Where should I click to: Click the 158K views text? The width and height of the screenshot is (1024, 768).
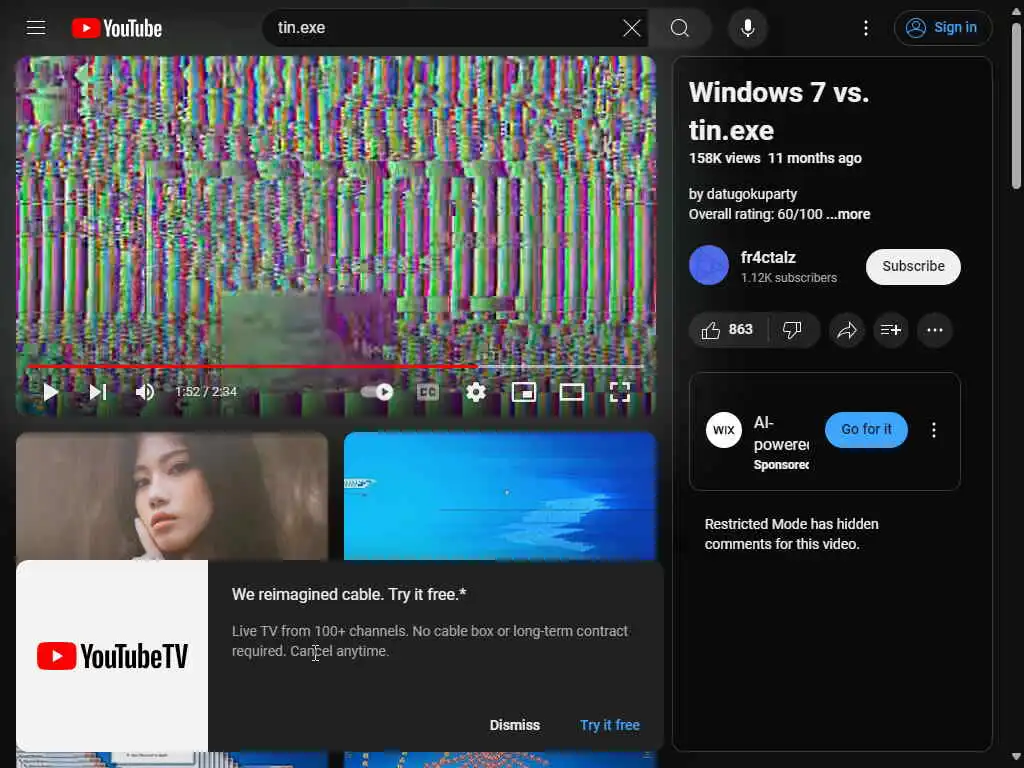[x=724, y=158]
